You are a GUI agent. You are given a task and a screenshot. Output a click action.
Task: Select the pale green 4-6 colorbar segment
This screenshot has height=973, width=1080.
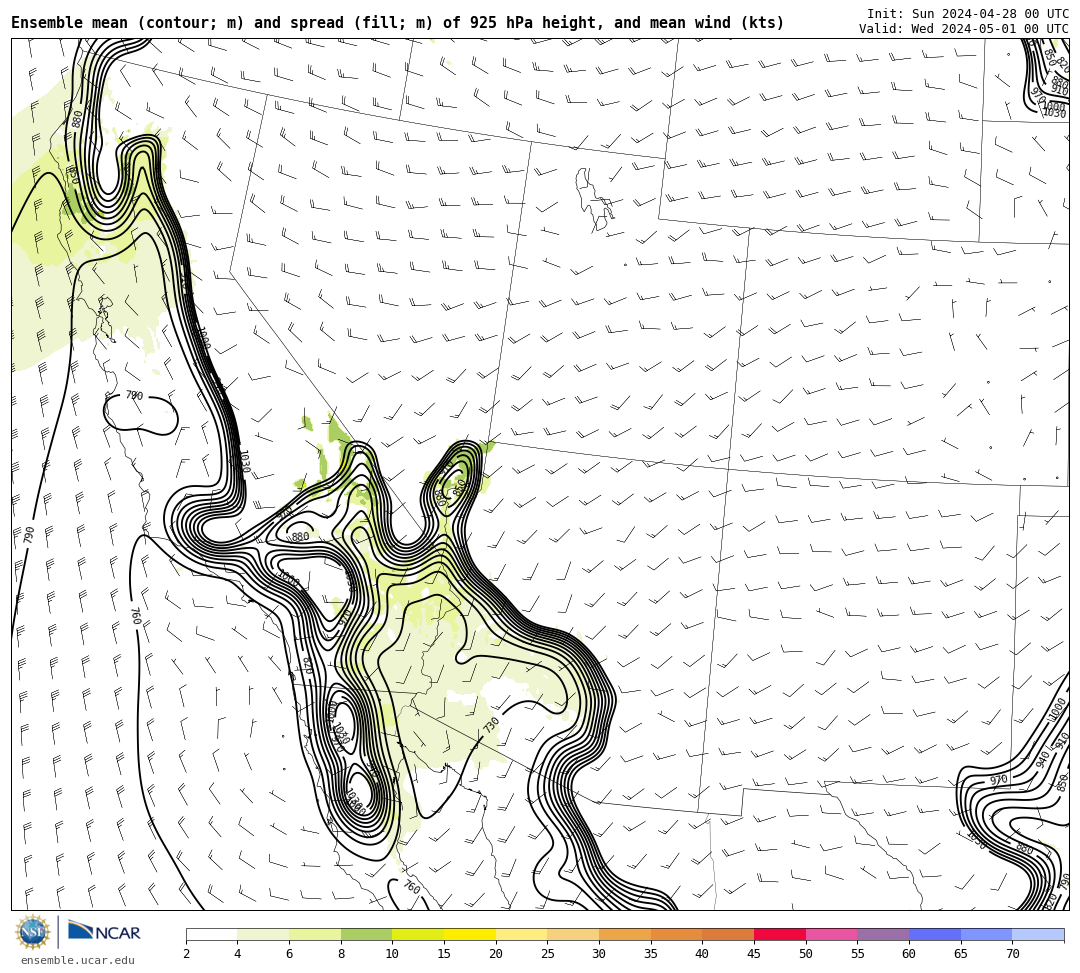263,934
